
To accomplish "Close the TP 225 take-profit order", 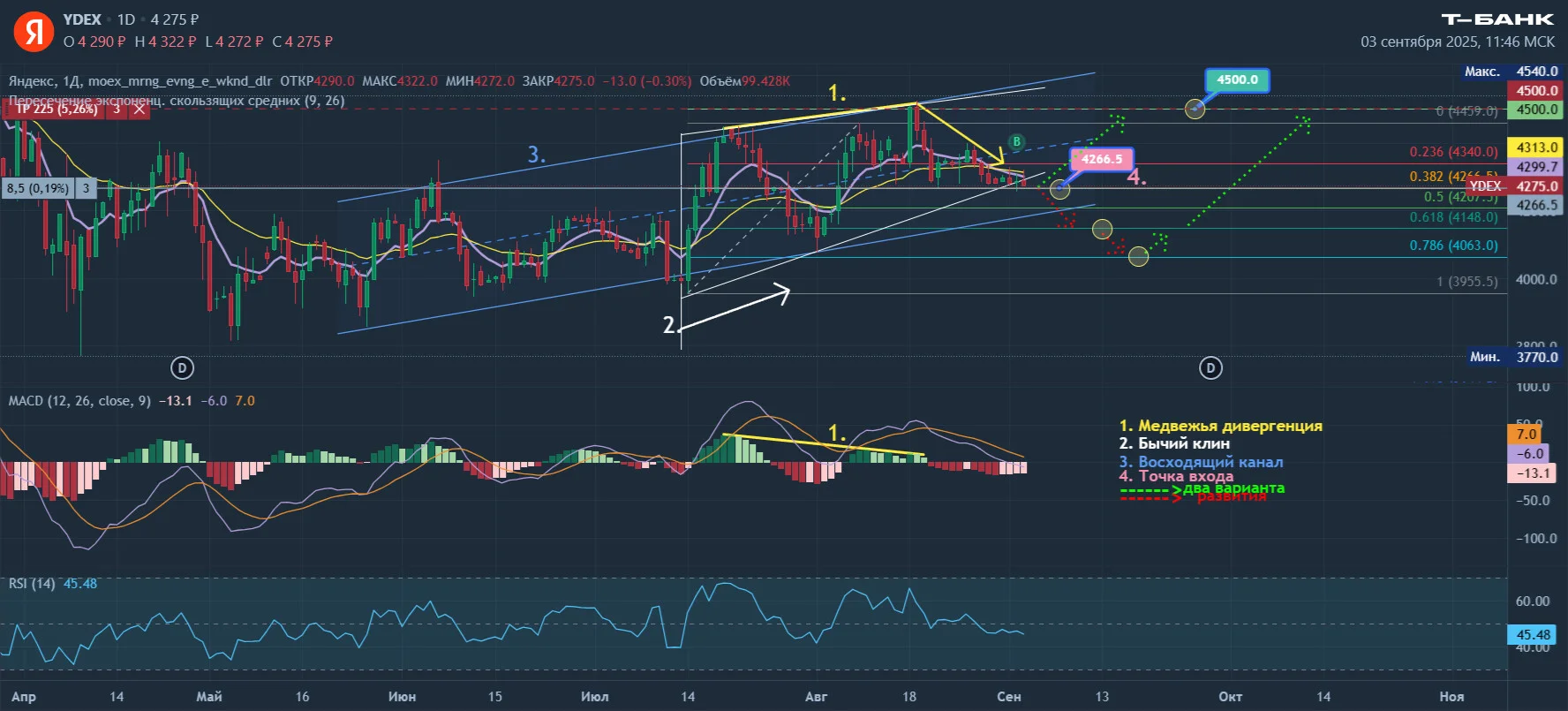I will click(139, 109).
